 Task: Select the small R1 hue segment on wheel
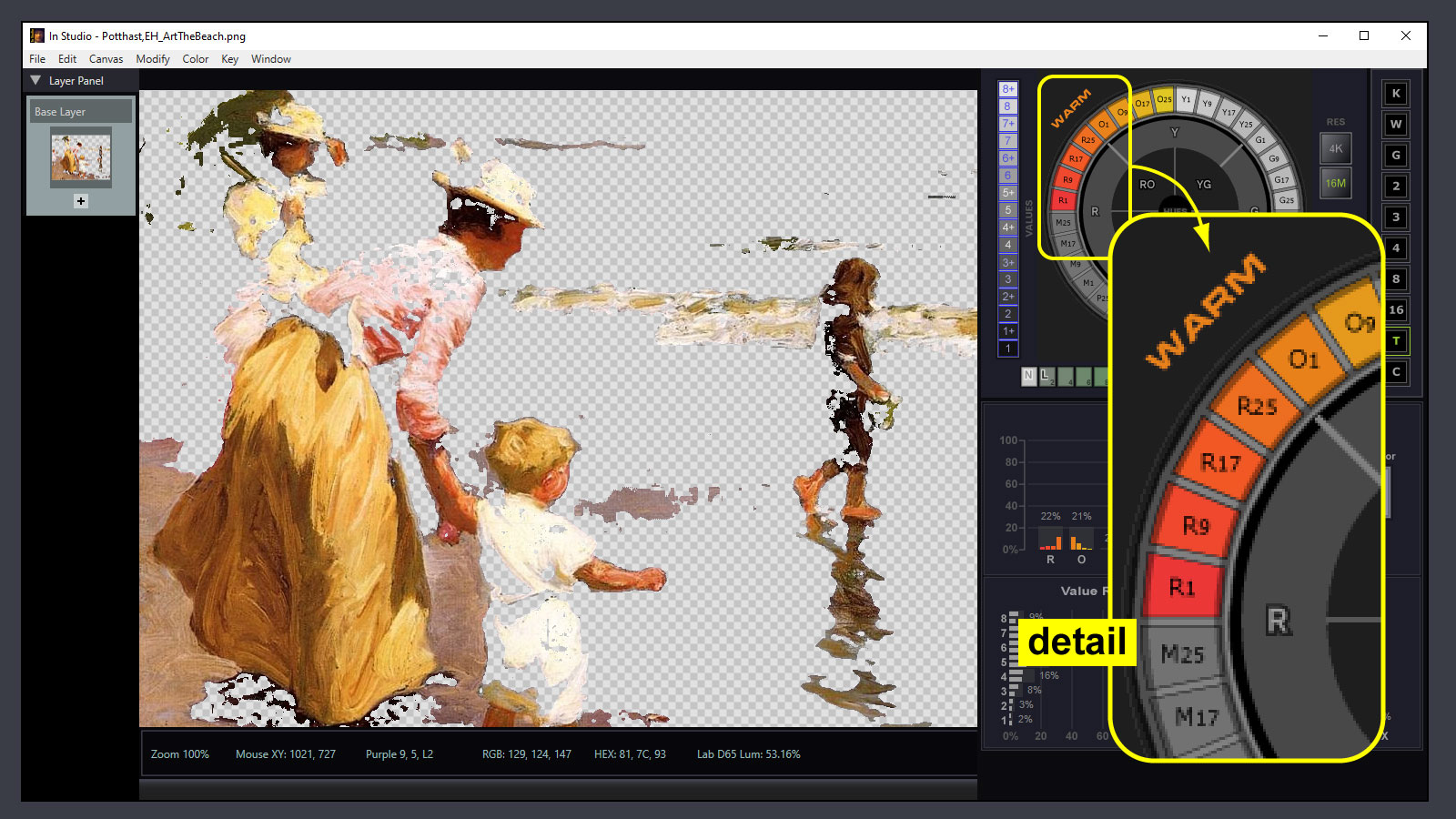point(1063,200)
